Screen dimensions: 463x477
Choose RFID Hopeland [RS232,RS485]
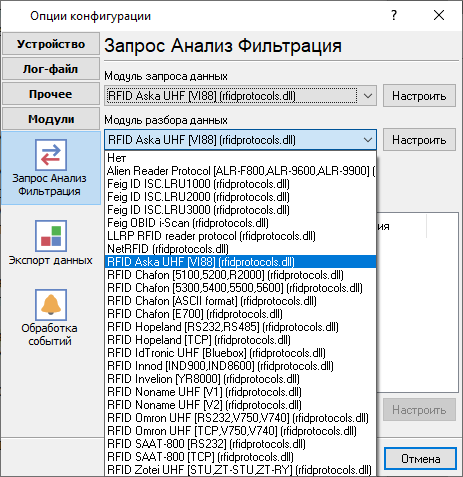tap(240, 327)
